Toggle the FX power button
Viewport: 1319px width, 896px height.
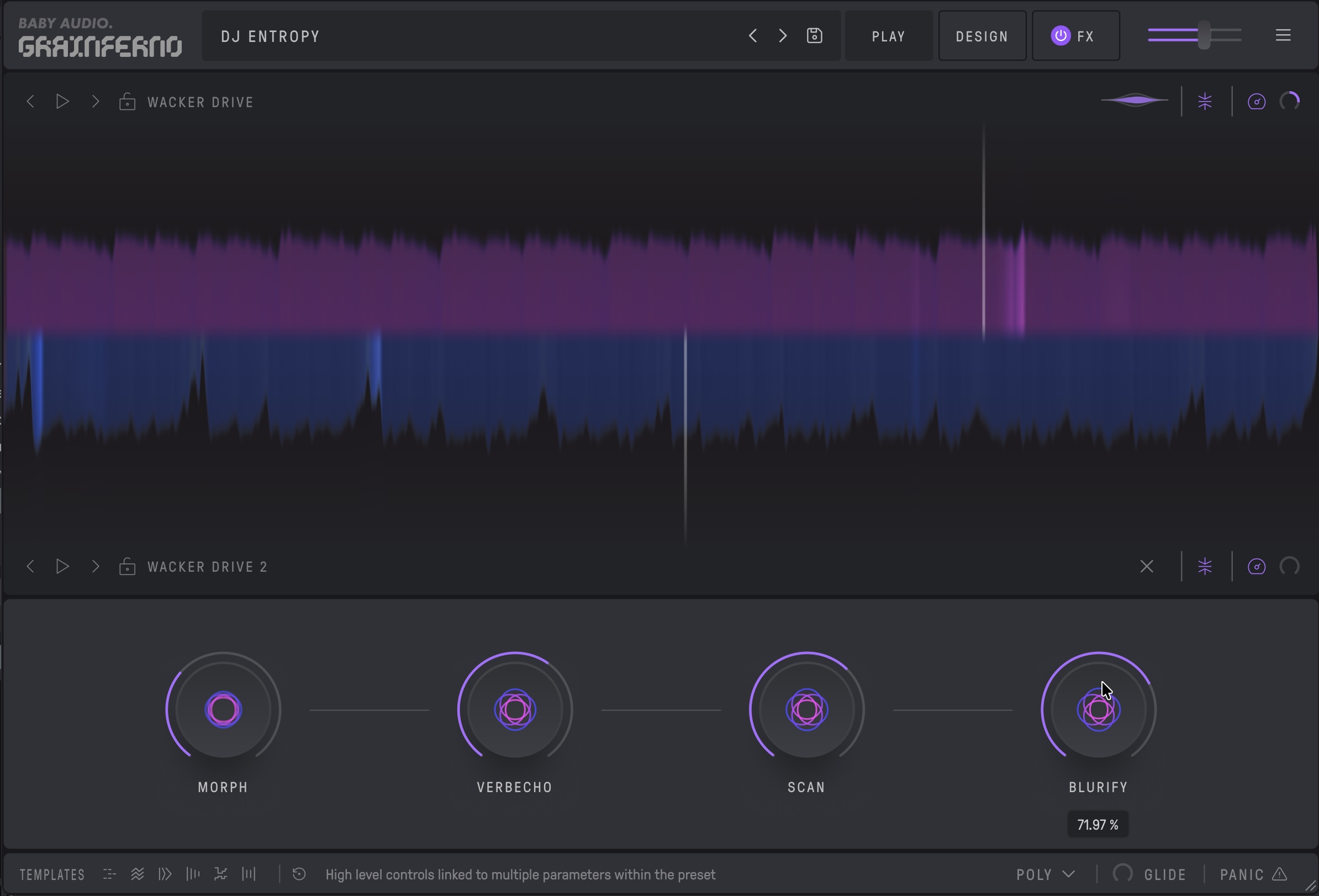[x=1060, y=36]
